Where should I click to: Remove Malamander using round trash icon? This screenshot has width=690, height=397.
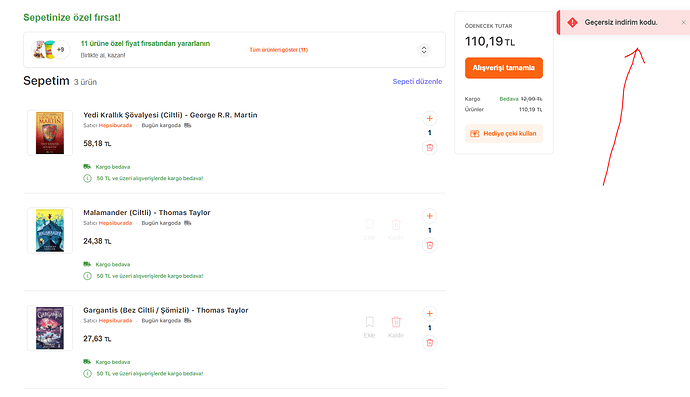tap(429, 245)
